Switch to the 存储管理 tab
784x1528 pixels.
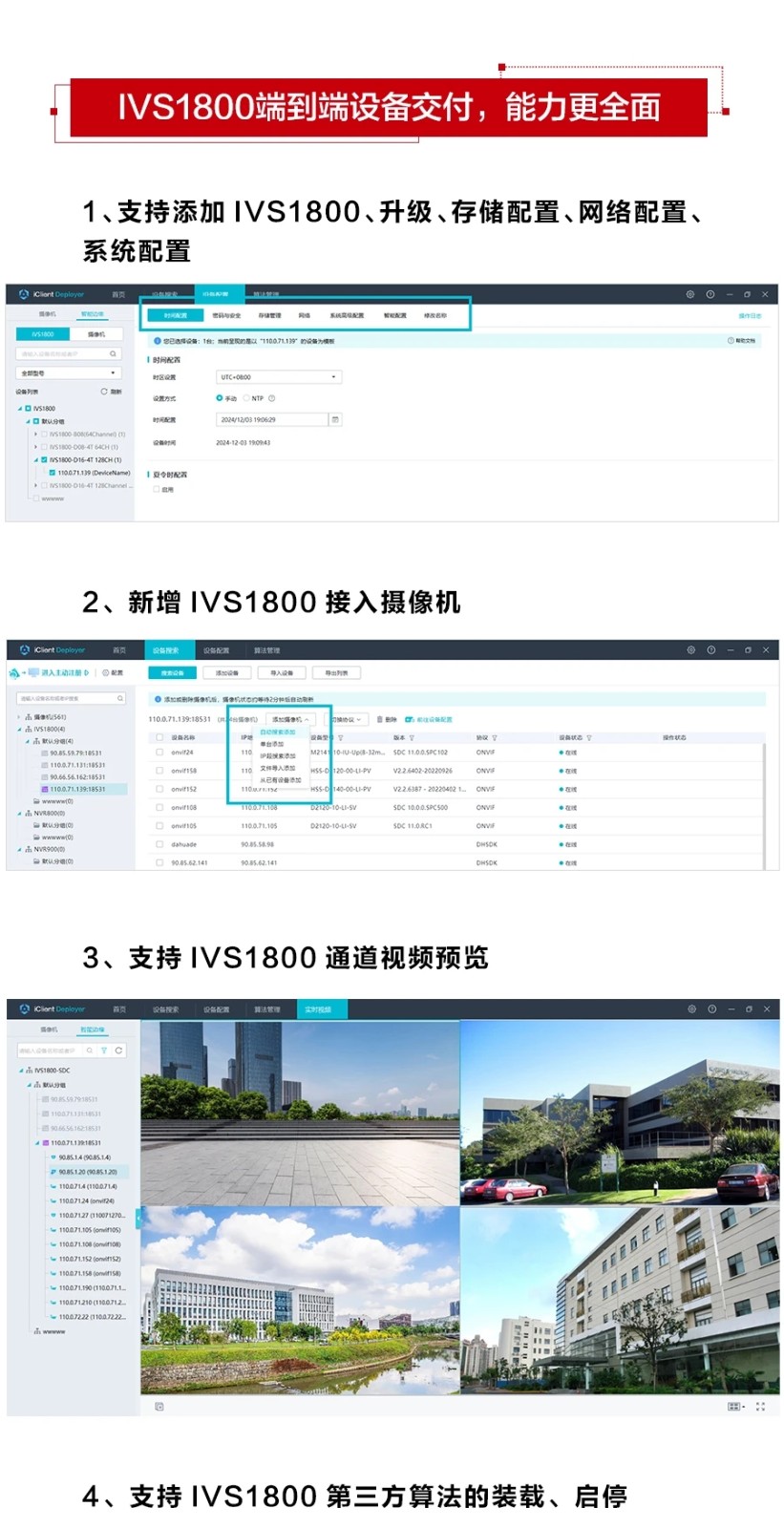click(x=269, y=315)
